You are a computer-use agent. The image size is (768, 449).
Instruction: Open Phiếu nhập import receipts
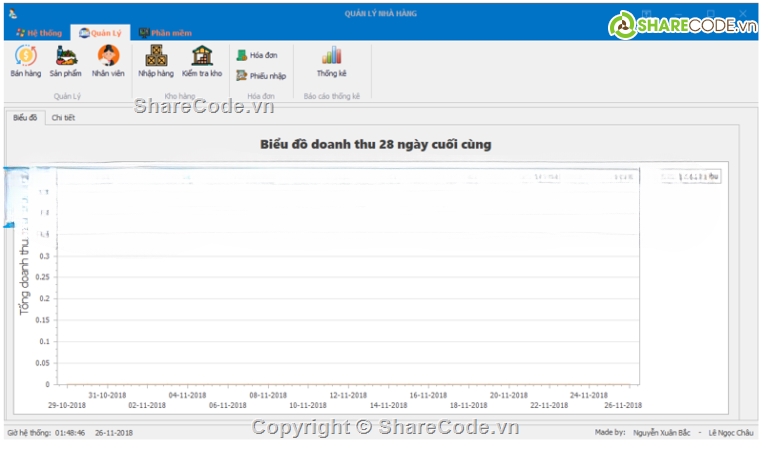click(261, 76)
